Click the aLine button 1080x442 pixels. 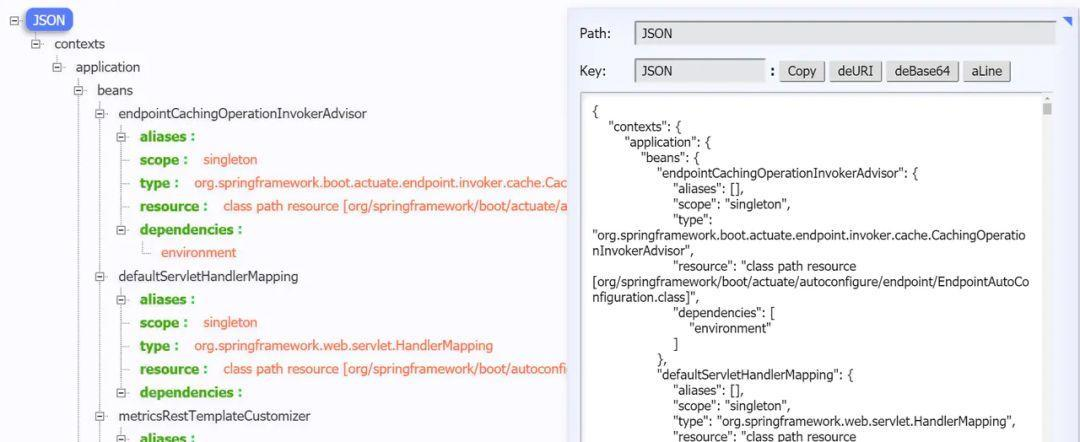coord(987,71)
